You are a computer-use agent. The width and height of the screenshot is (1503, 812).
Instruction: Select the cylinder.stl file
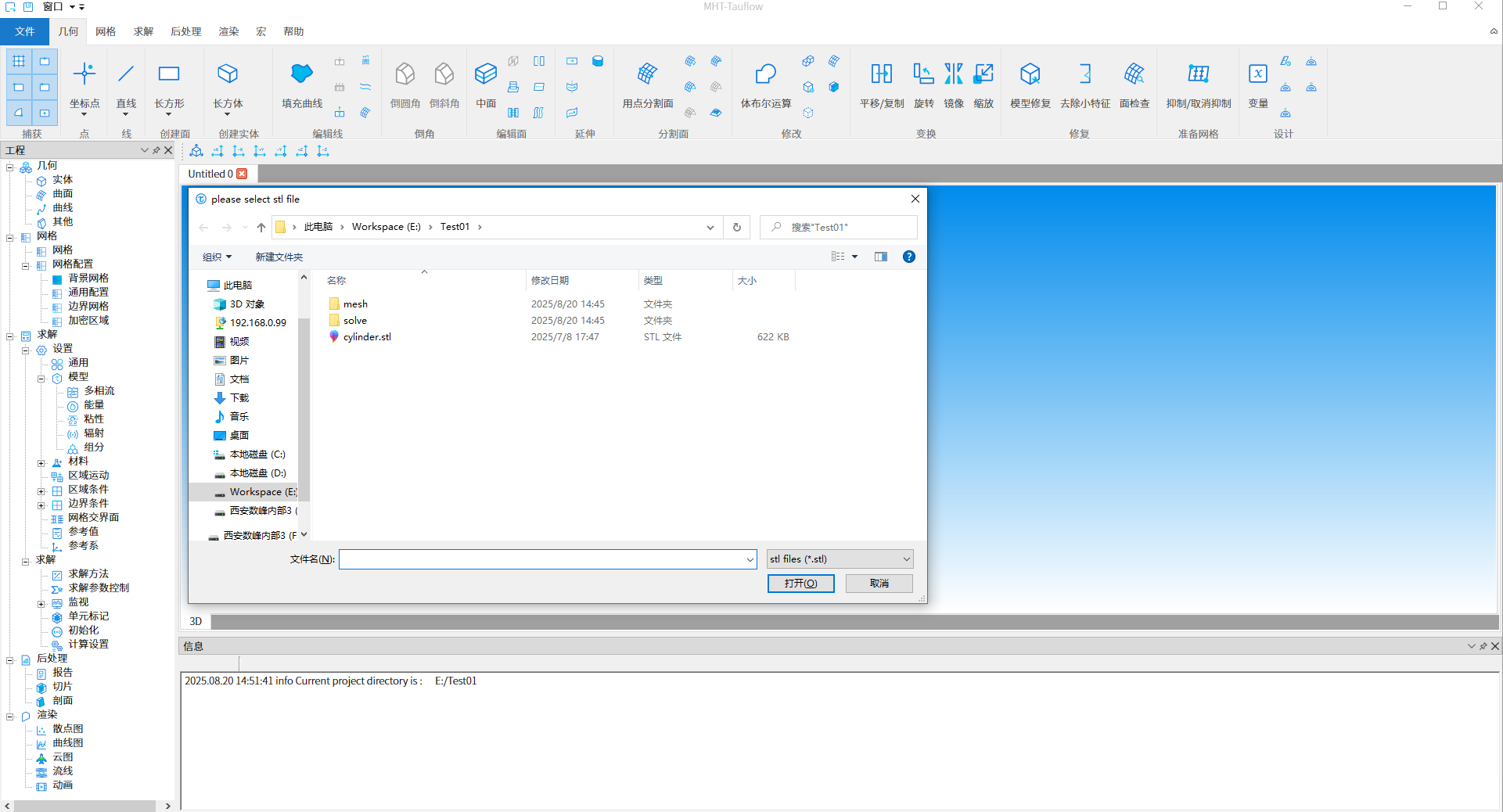click(367, 337)
